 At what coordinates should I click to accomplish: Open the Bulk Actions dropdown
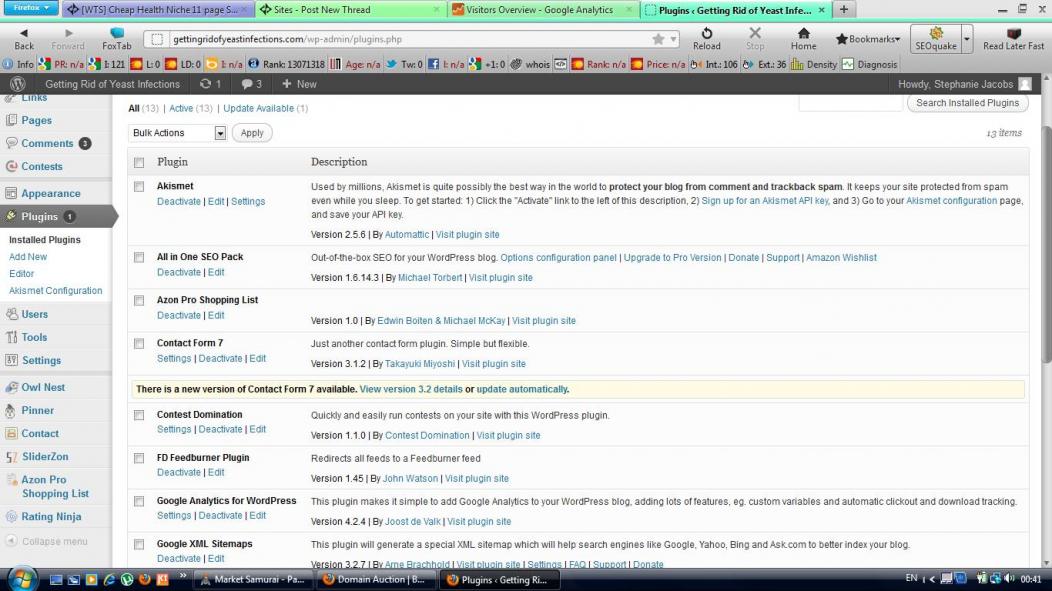click(x=178, y=133)
